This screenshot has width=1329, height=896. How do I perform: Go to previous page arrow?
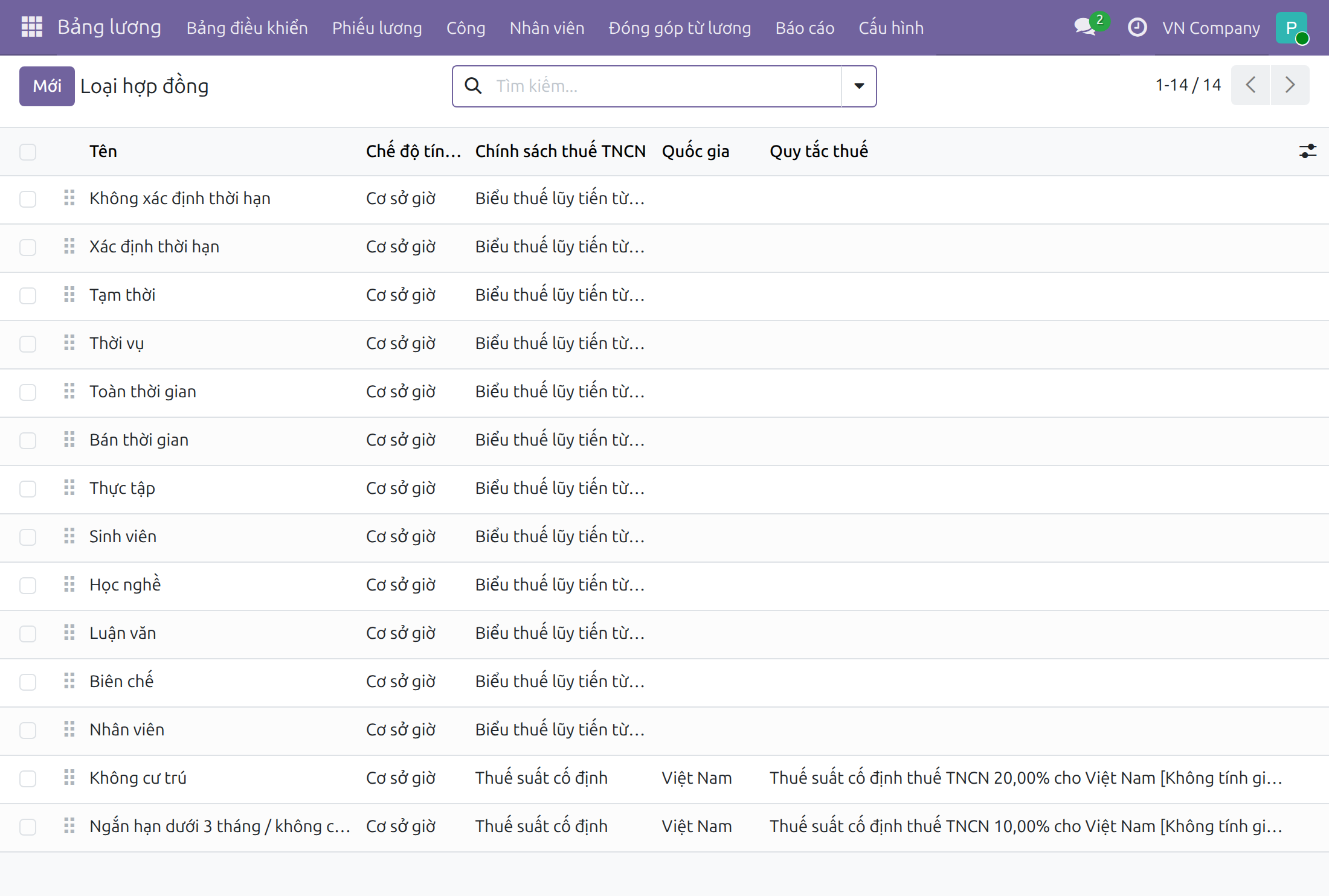click(x=1250, y=85)
